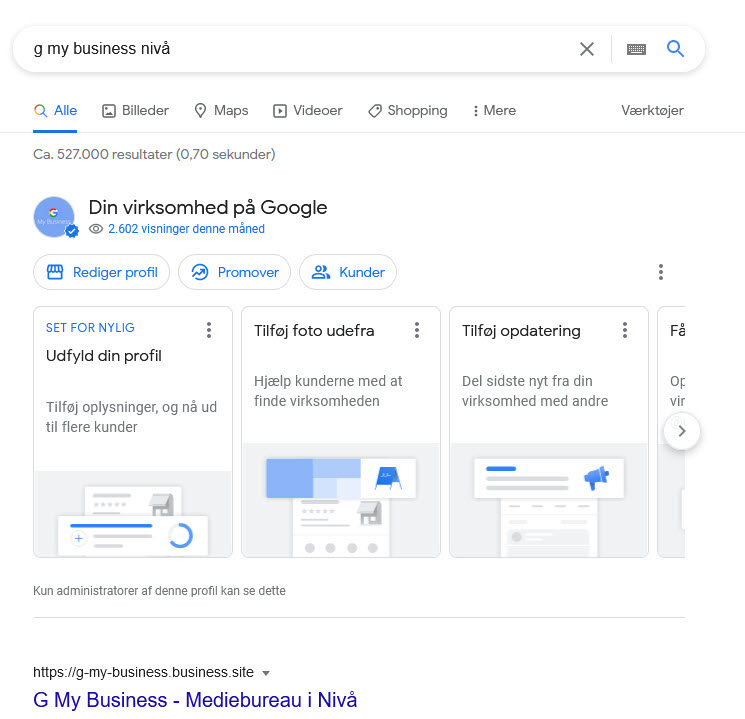Open G My Business - Mediebureau i Nivå result
The image size is (745, 719).
[x=195, y=700]
